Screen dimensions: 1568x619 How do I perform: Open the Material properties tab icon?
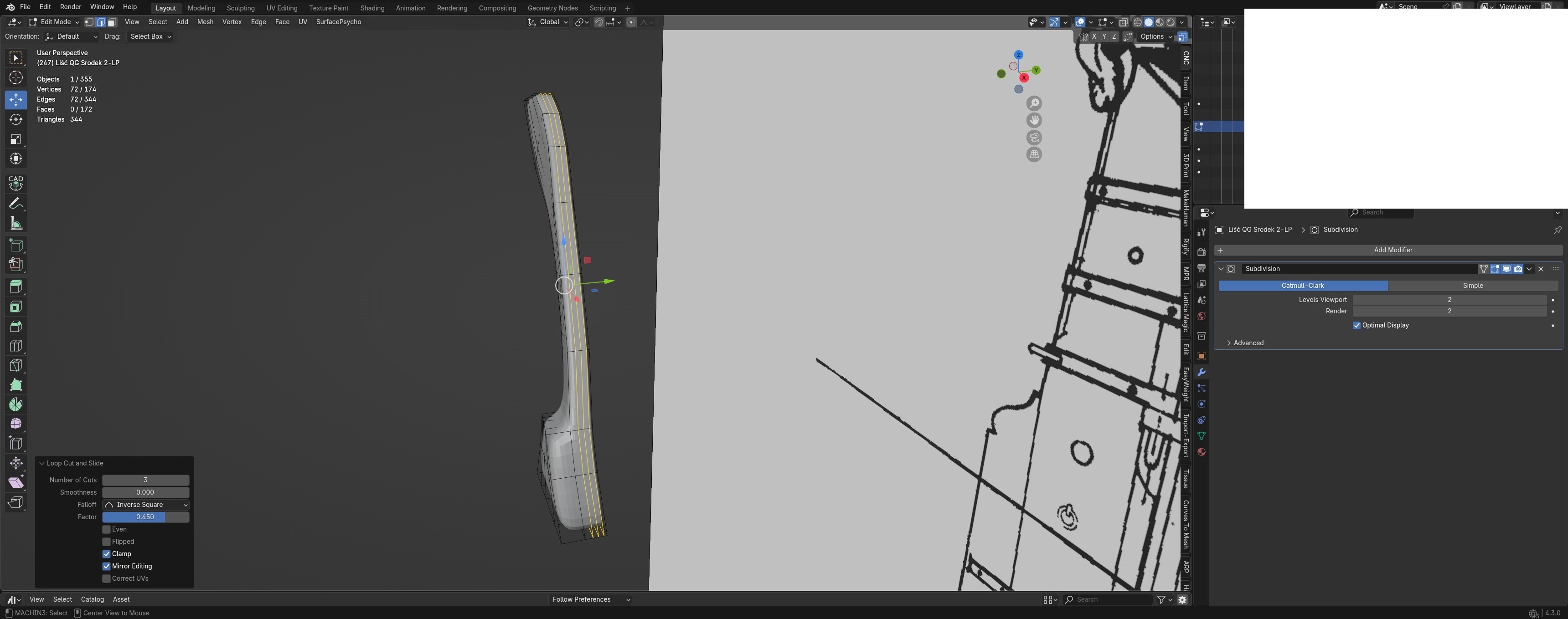(1201, 452)
